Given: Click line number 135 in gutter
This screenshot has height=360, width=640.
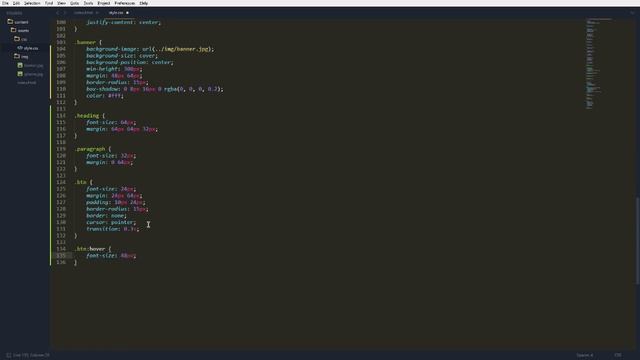Looking at the screenshot, I should 61,256.
